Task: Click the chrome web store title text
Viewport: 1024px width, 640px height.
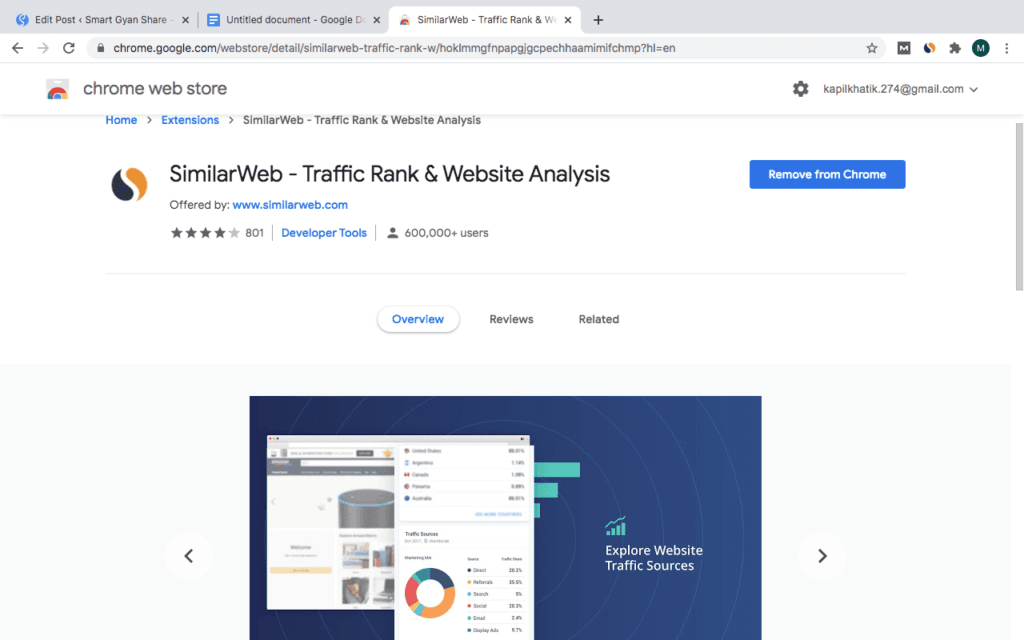Action: coord(155,88)
